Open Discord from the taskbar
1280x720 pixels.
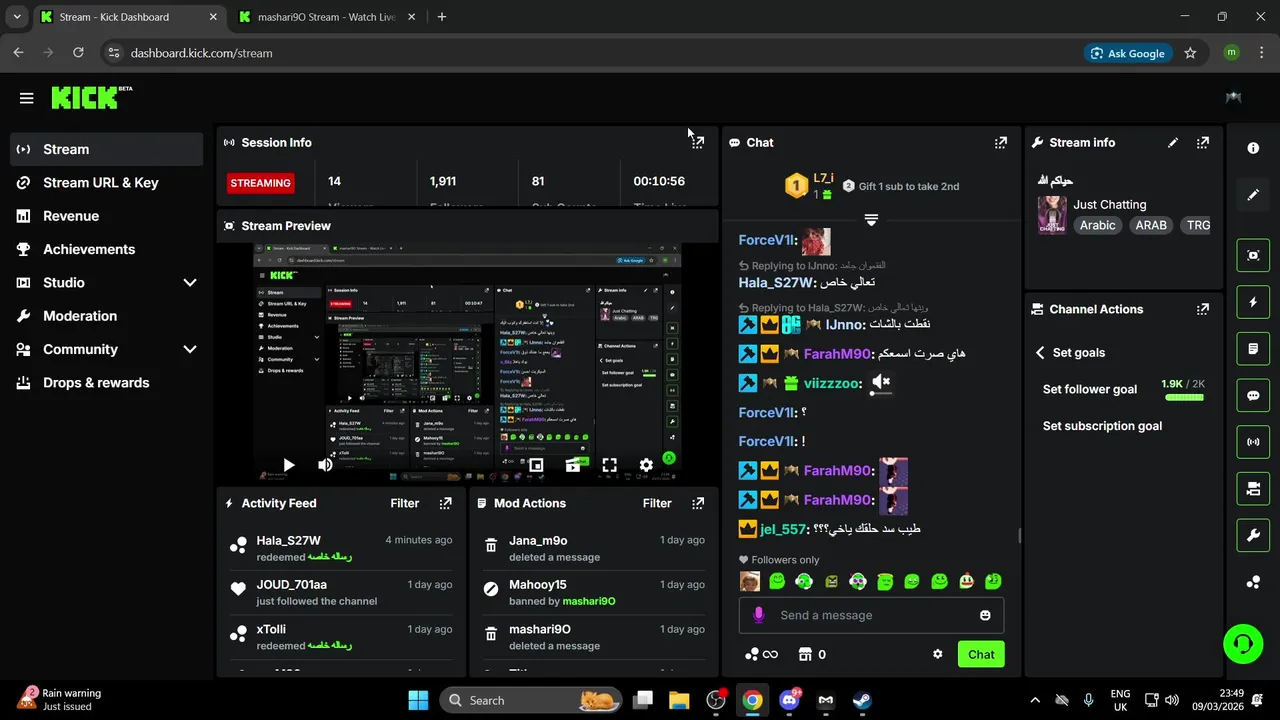(x=789, y=700)
